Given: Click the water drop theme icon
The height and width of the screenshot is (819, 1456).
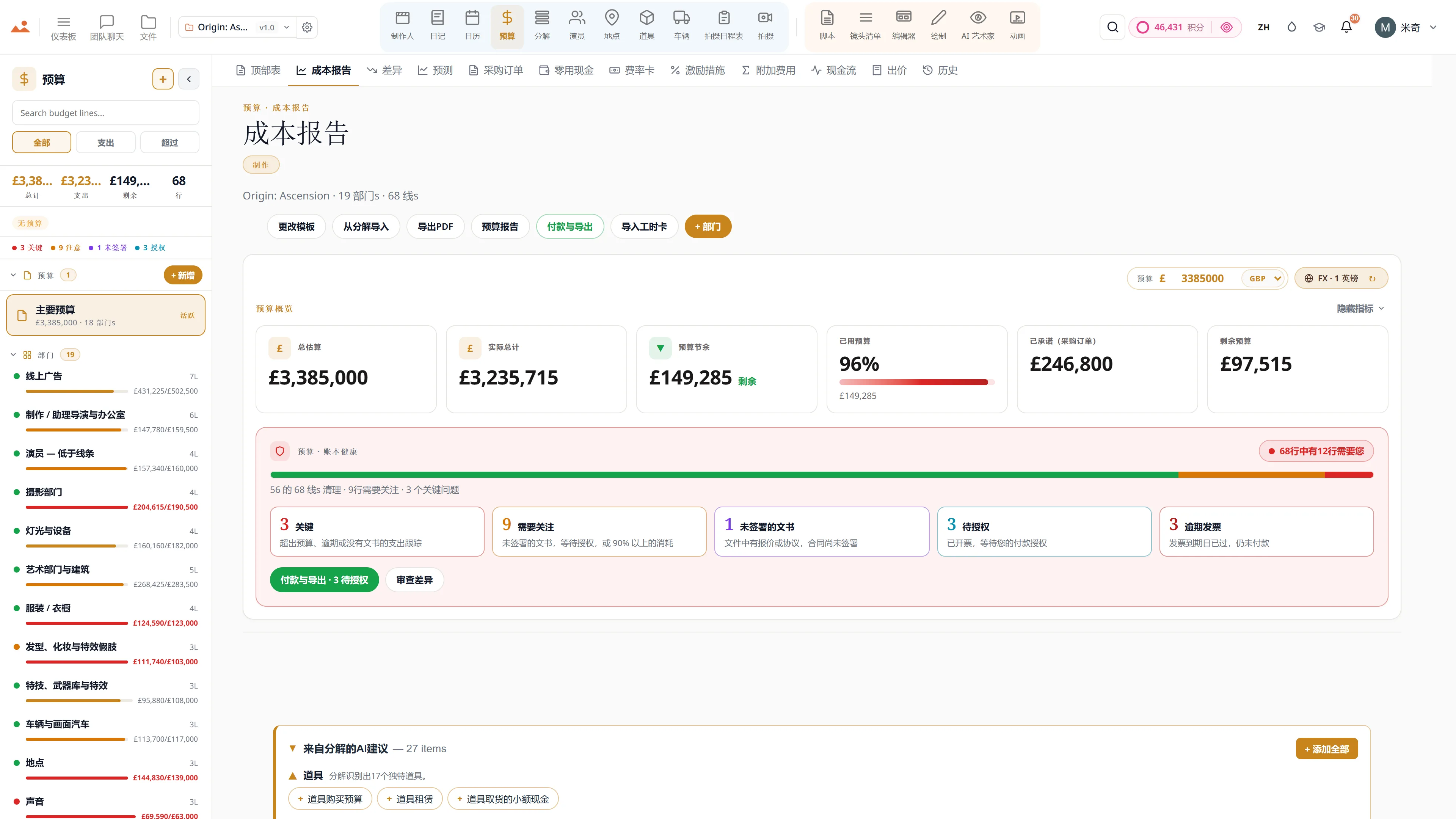Looking at the screenshot, I should click(1291, 27).
